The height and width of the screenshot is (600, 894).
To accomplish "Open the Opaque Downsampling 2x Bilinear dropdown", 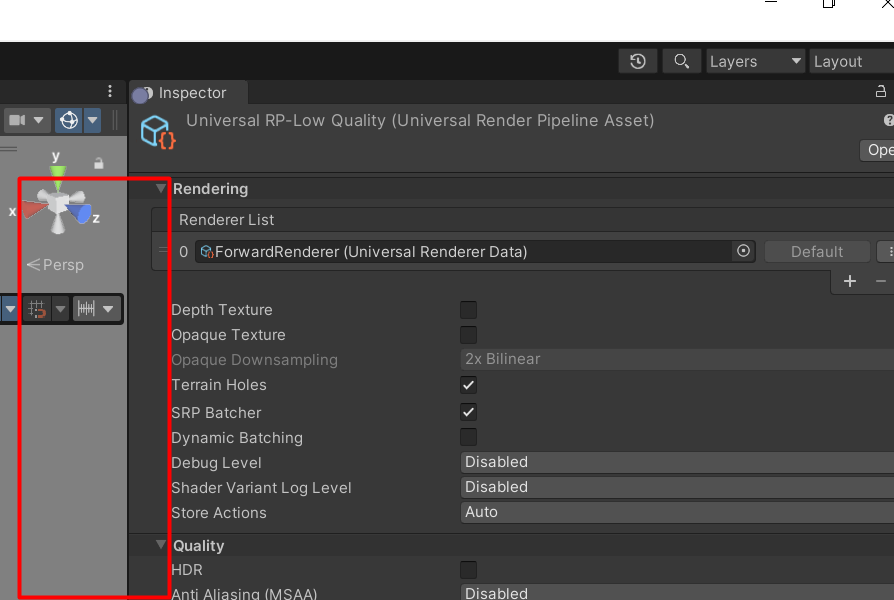I will (x=677, y=359).
